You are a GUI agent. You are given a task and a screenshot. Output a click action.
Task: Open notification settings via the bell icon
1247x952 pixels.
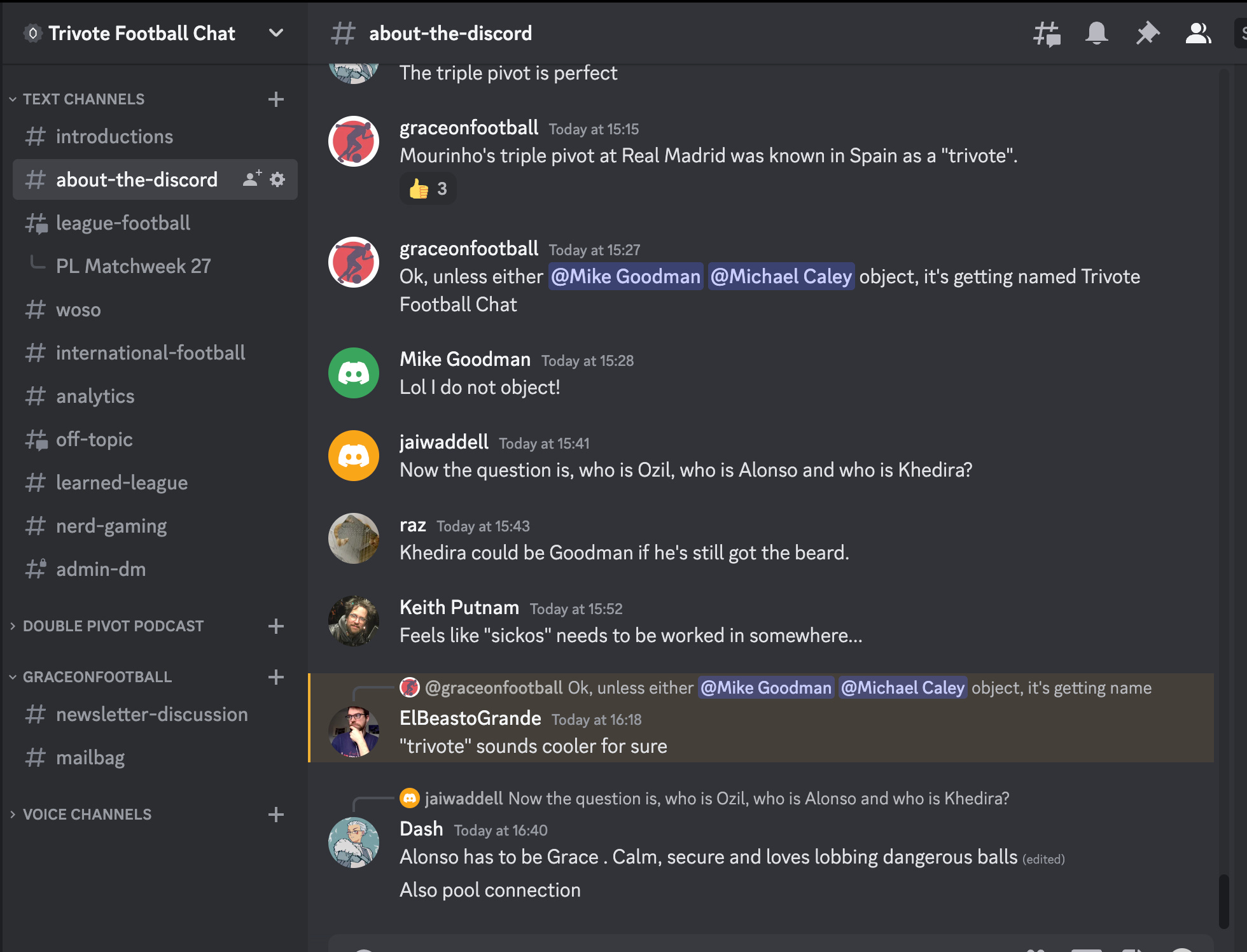(1096, 33)
